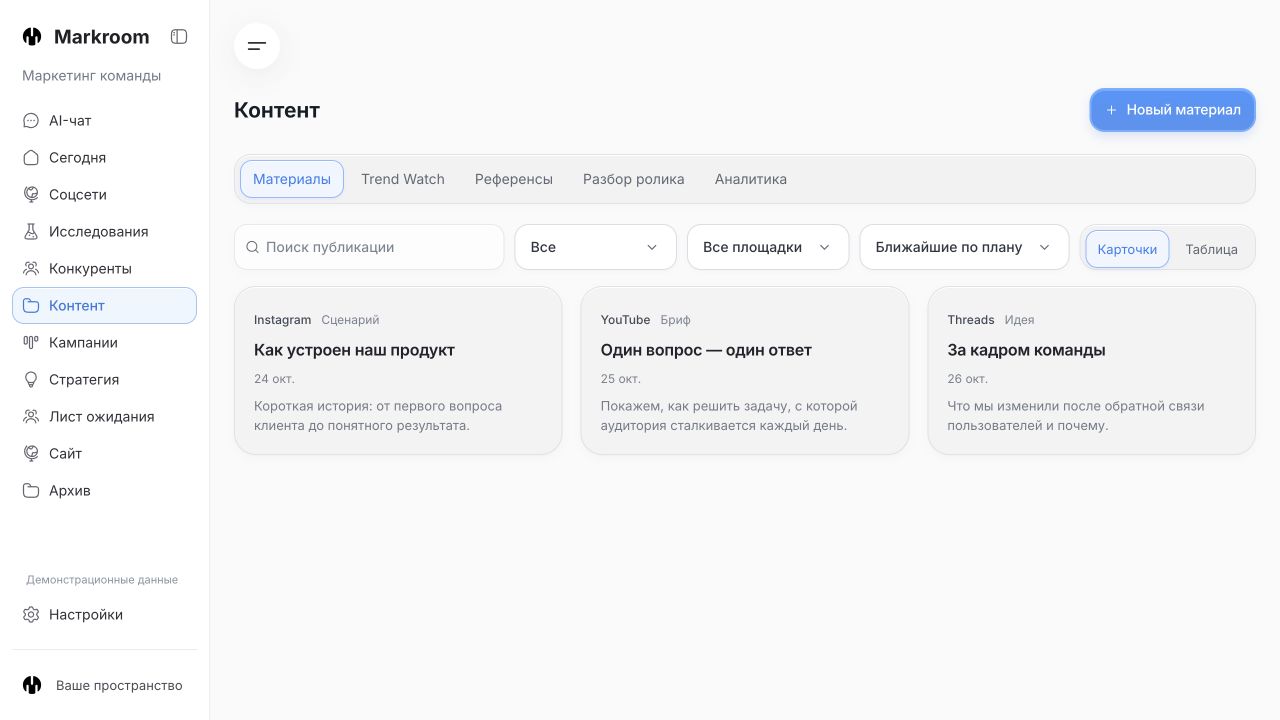Click the Исследования flask icon

click(31, 232)
